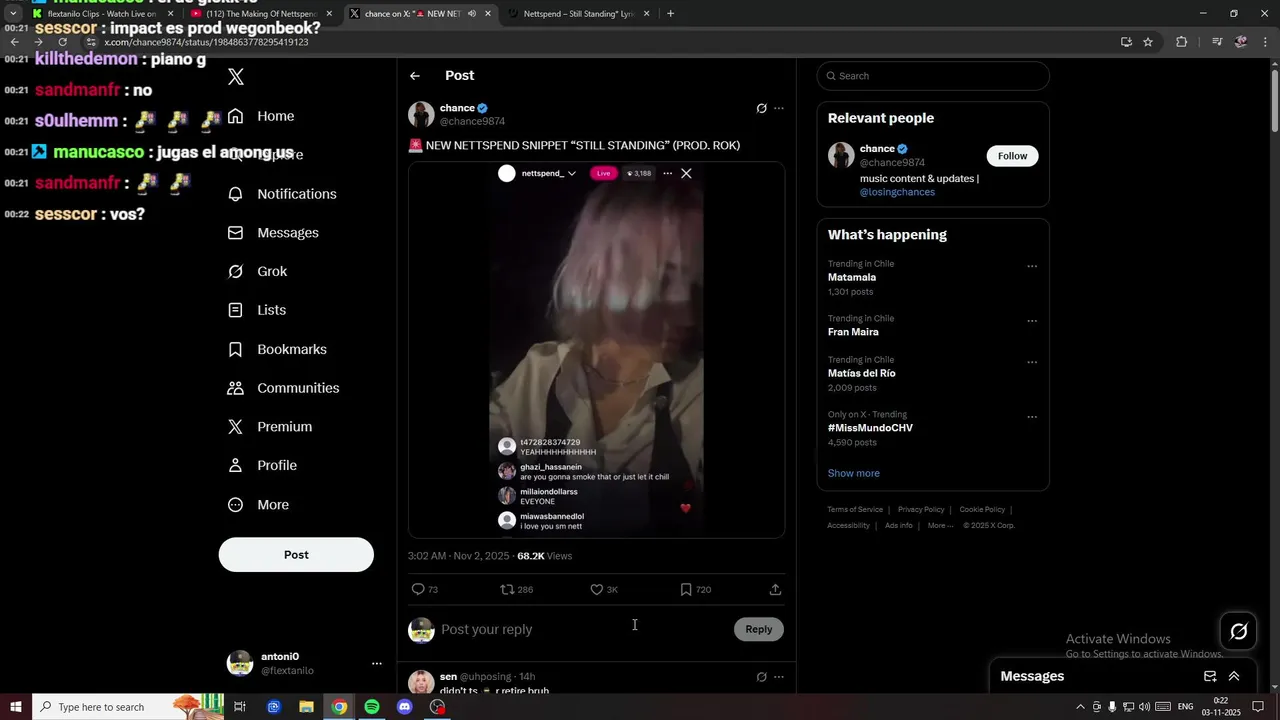Click Grok explain icon on chance's post
The height and width of the screenshot is (720, 1280).
[x=761, y=108]
